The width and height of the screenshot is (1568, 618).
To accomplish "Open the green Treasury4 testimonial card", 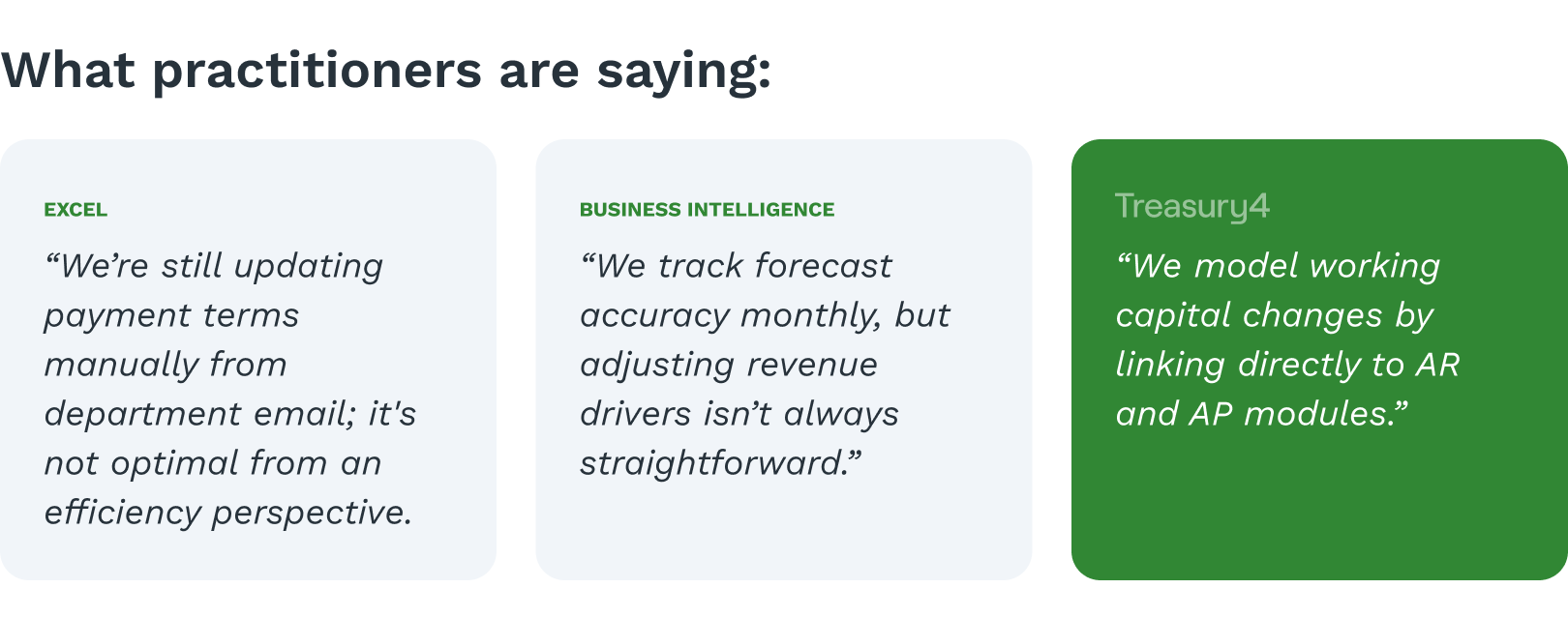I will pyautogui.click(x=1319, y=360).
